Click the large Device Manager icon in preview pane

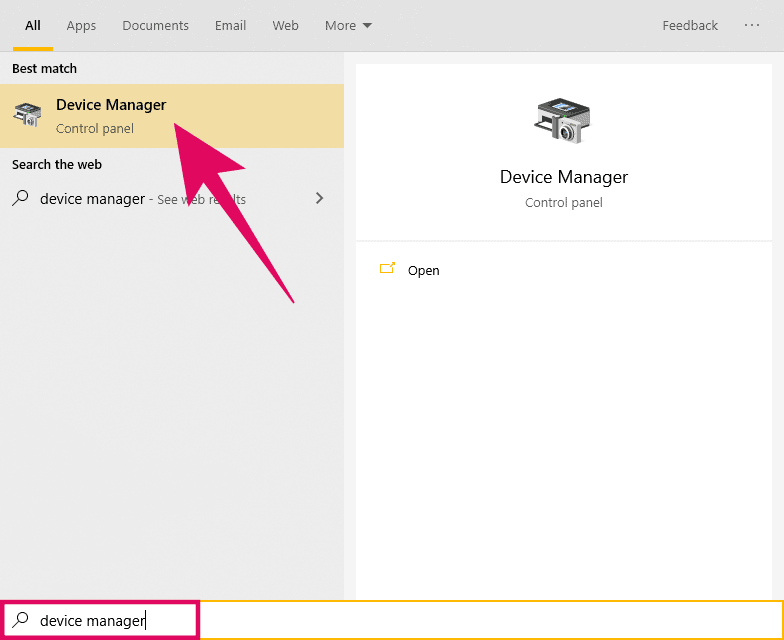[563, 120]
